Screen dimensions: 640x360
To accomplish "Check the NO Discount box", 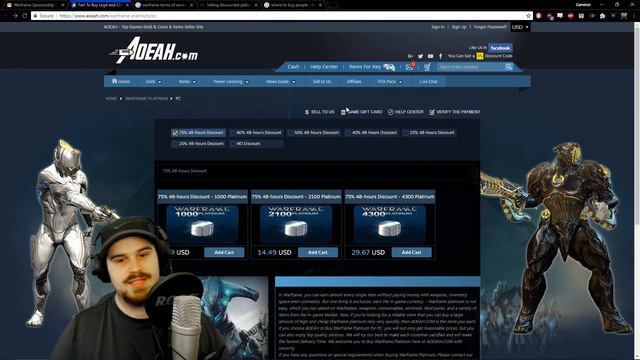I will point(233,144).
